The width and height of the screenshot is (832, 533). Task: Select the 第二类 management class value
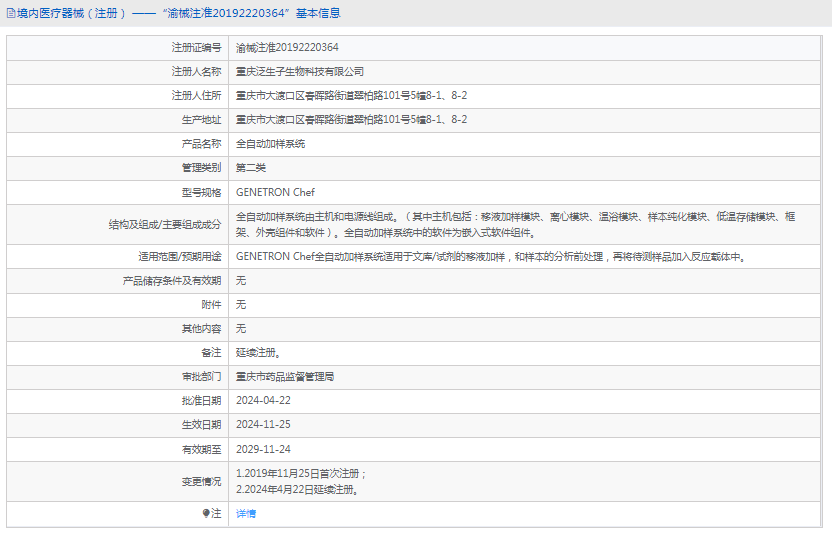pyautogui.click(x=251, y=168)
